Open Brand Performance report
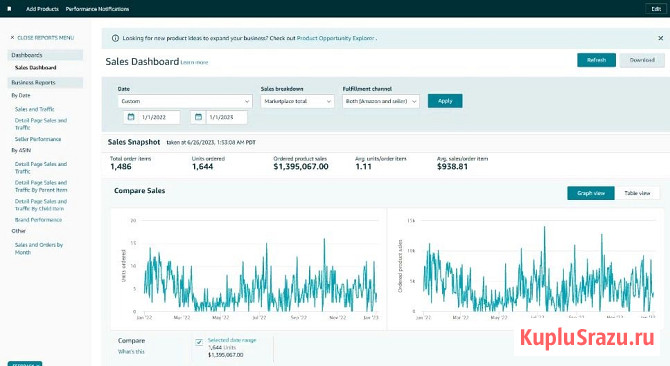 tap(38, 220)
